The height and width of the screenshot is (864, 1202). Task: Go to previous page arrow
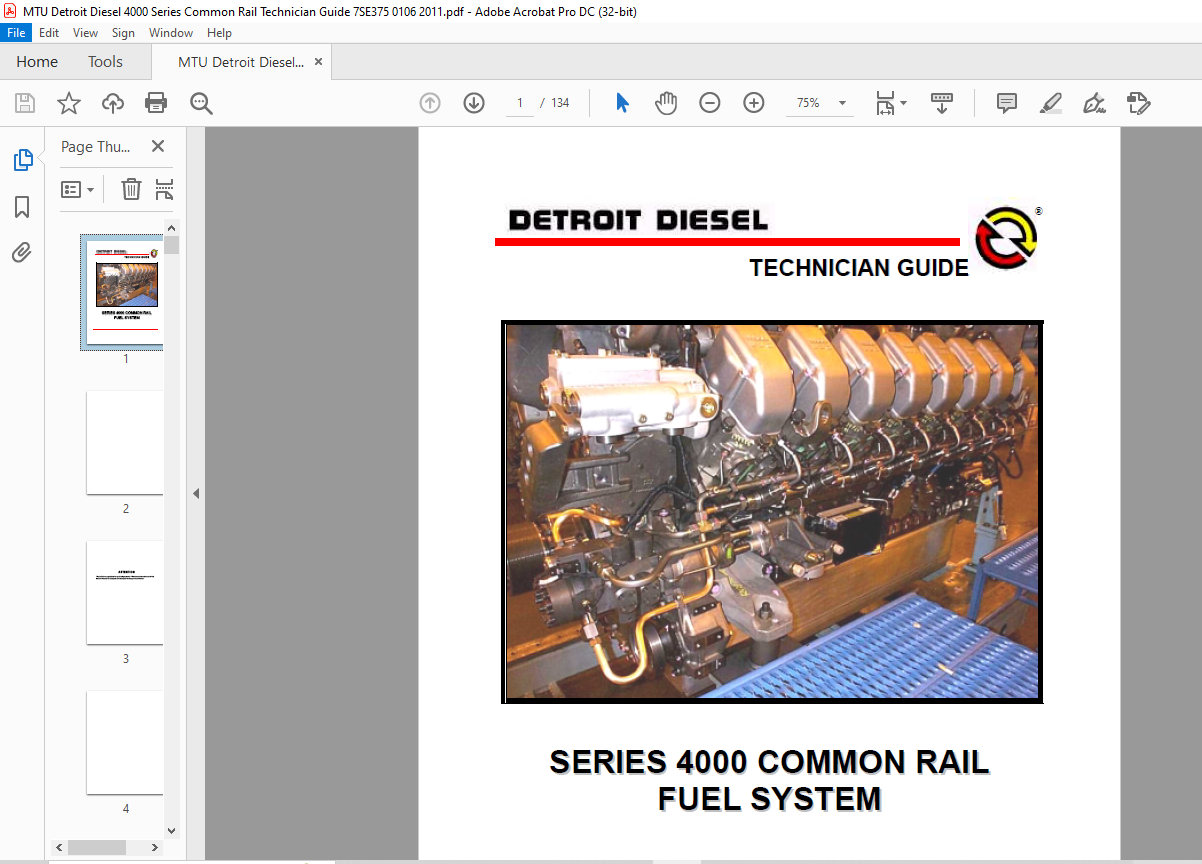[x=430, y=103]
